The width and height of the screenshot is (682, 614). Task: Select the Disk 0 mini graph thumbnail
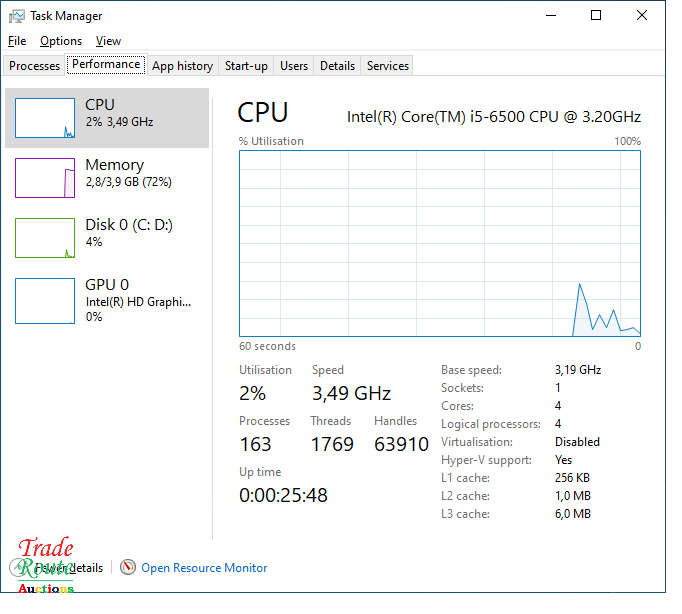point(45,238)
